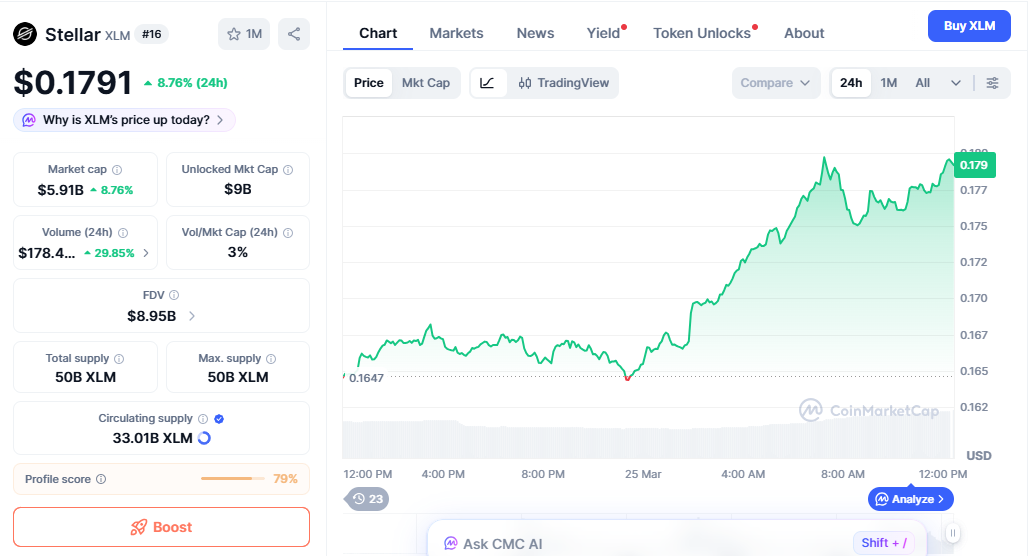Image resolution: width=1028 pixels, height=556 pixels.
Task: Expand Volume (24h) details chevron
Action: pyautogui.click(x=146, y=253)
